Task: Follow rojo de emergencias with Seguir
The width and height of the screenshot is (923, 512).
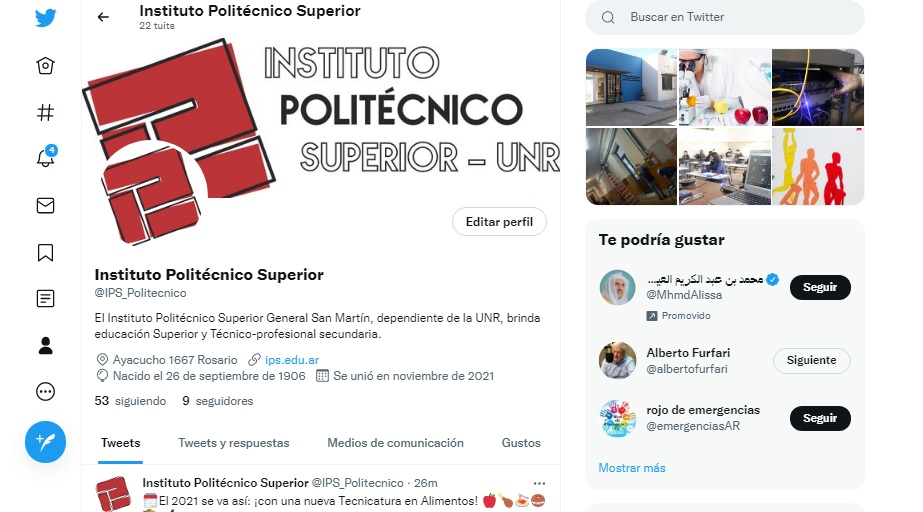Action: click(x=820, y=418)
